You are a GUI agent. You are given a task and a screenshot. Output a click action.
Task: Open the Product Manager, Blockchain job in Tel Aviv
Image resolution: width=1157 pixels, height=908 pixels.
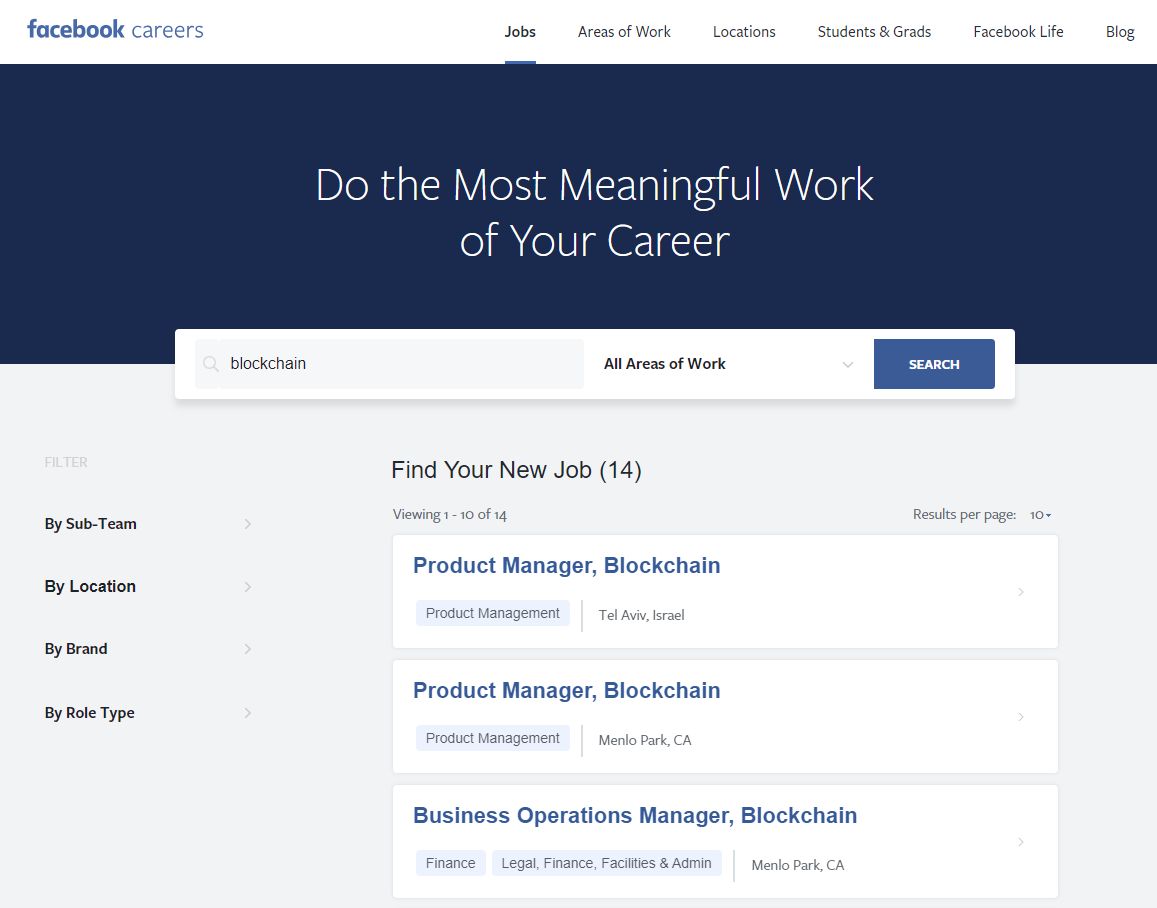(x=566, y=565)
